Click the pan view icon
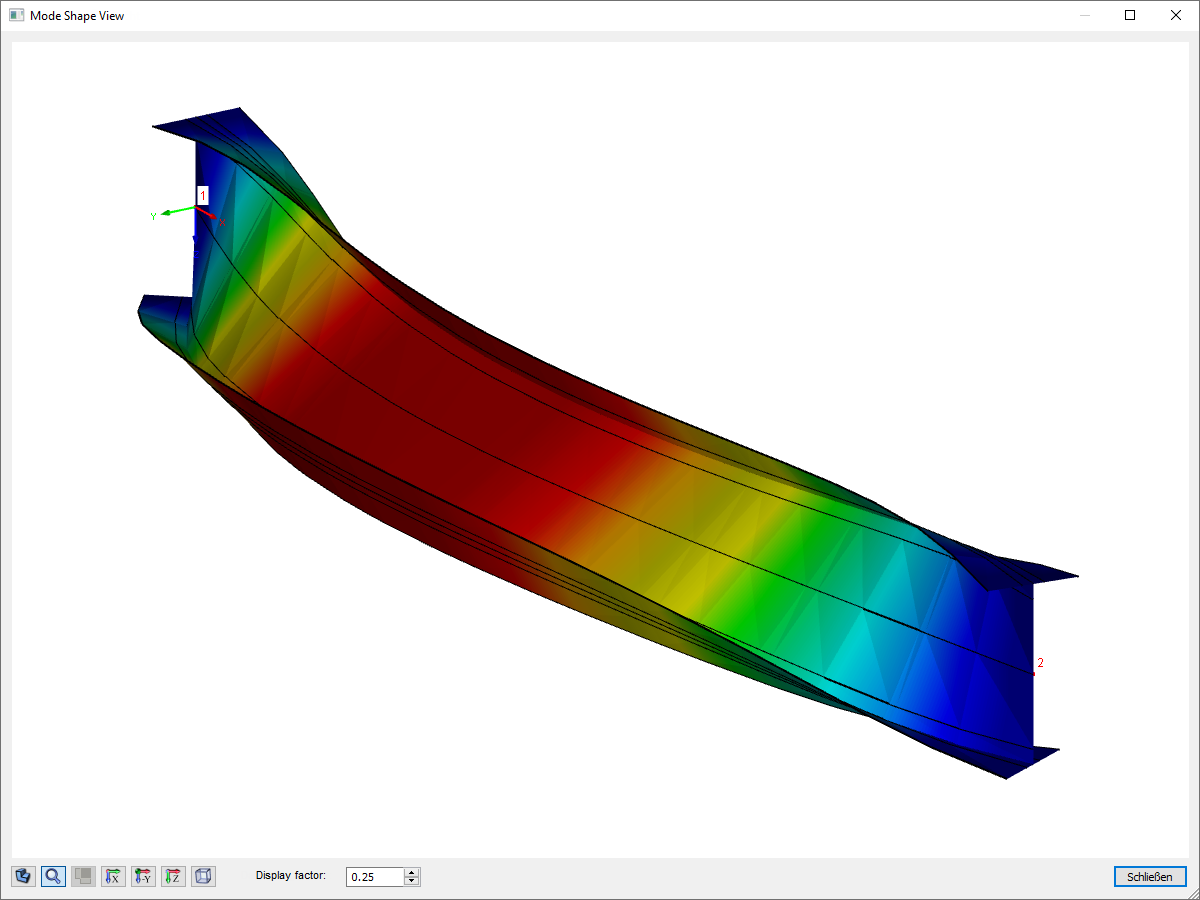Image resolution: width=1200 pixels, height=900 pixels. tap(83, 876)
